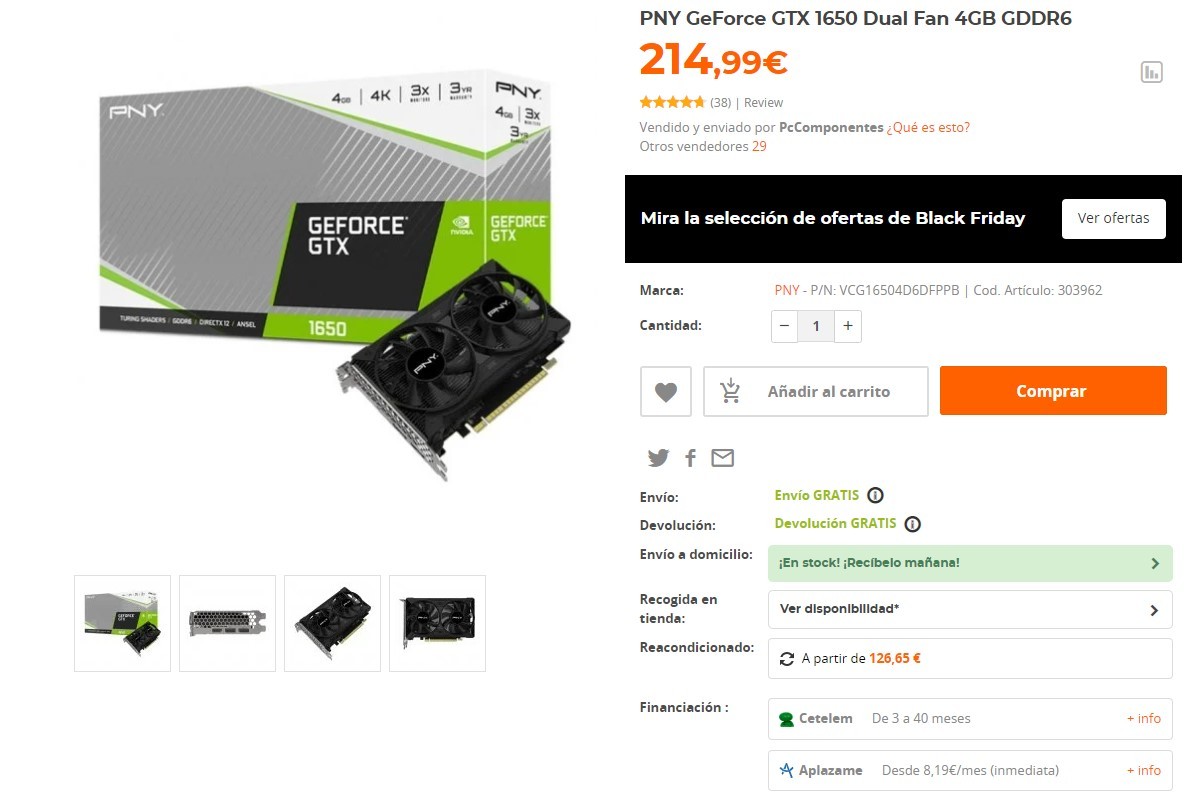Open info icon next to Devolución GRATIS

[x=912, y=524]
